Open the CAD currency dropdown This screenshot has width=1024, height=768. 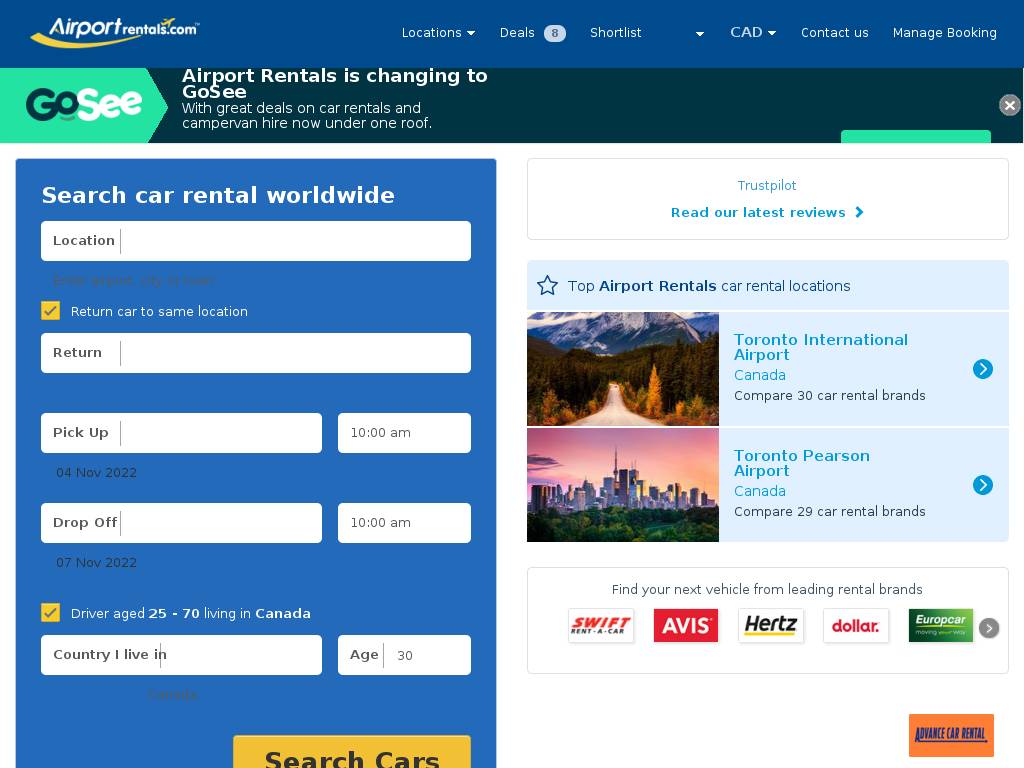point(753,32)
